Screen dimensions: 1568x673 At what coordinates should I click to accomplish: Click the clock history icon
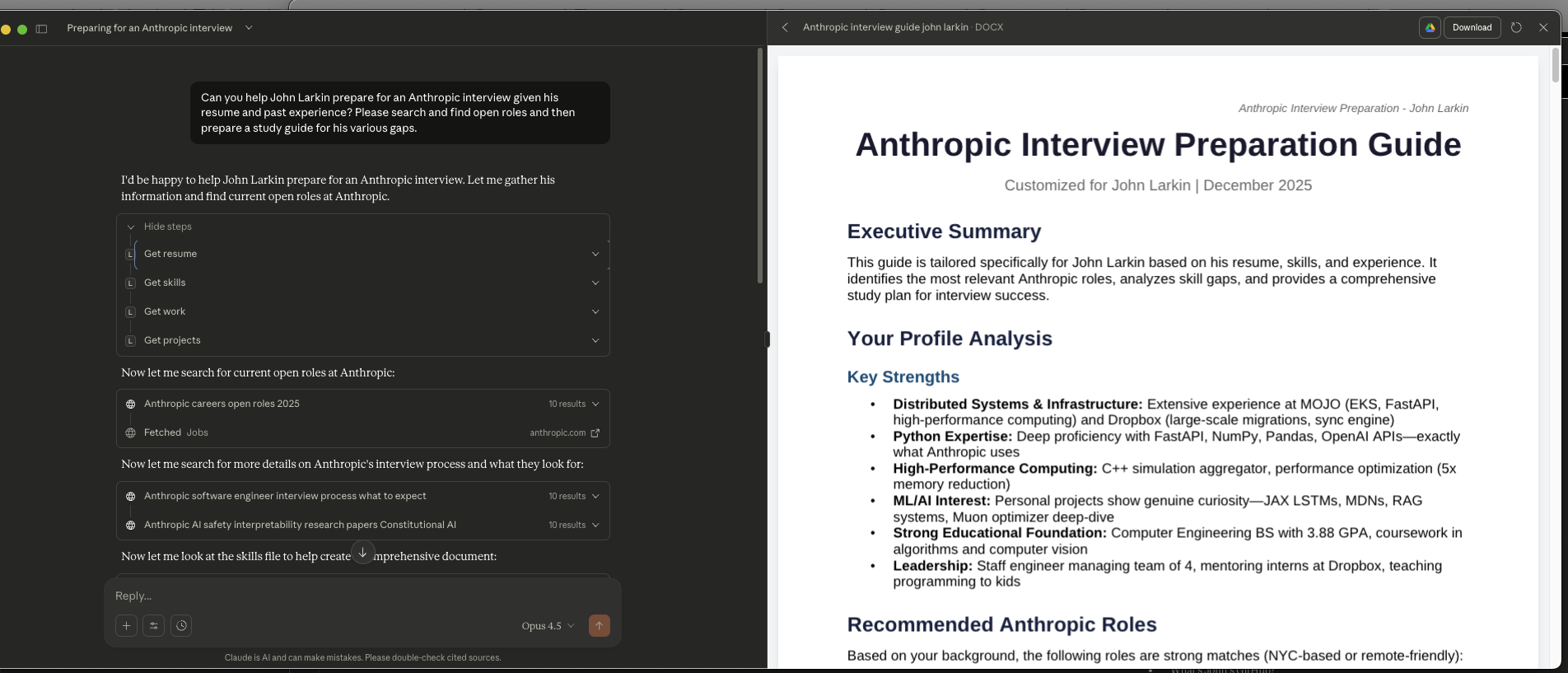point(182,626)
